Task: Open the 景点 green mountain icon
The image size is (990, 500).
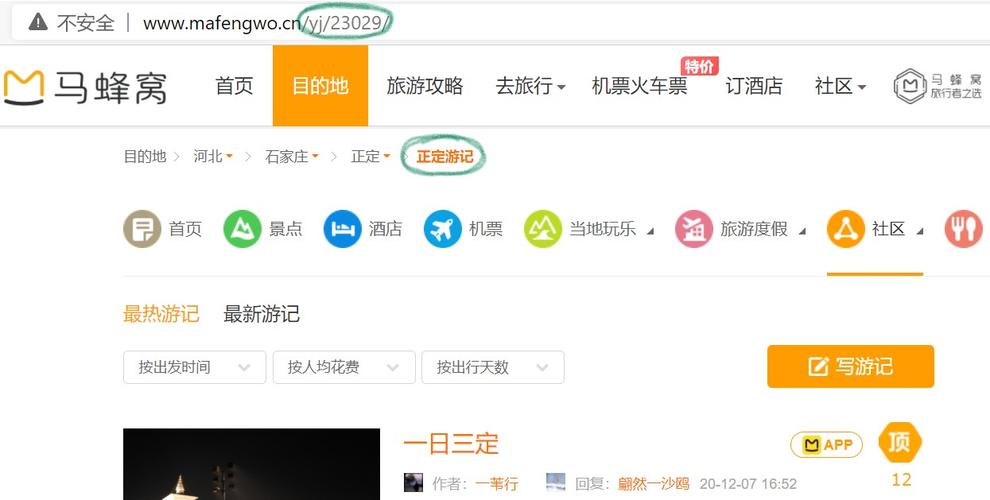Action: [242, 229]
